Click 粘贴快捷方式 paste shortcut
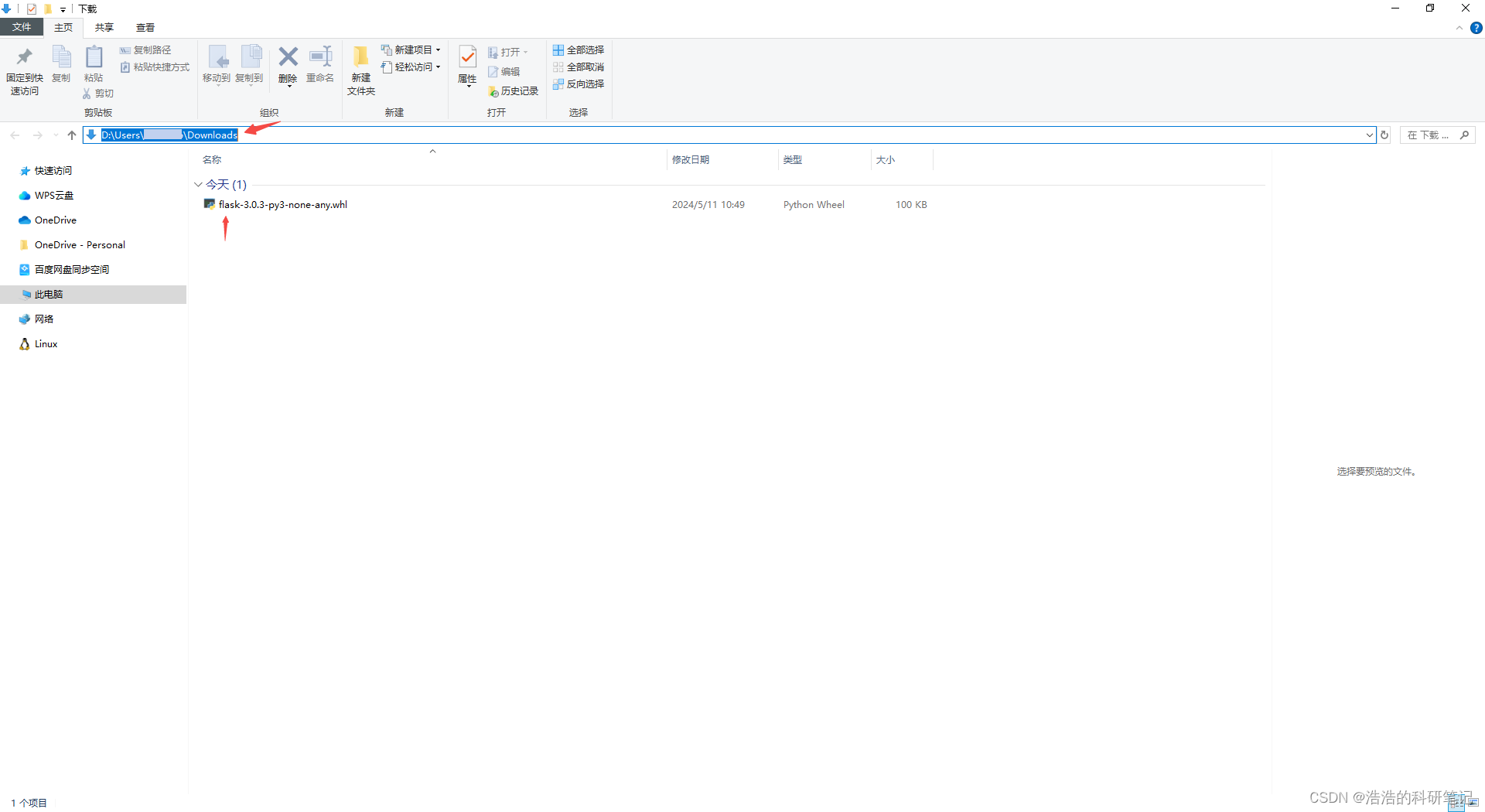Screen dimensions: 1485x812 155,67
